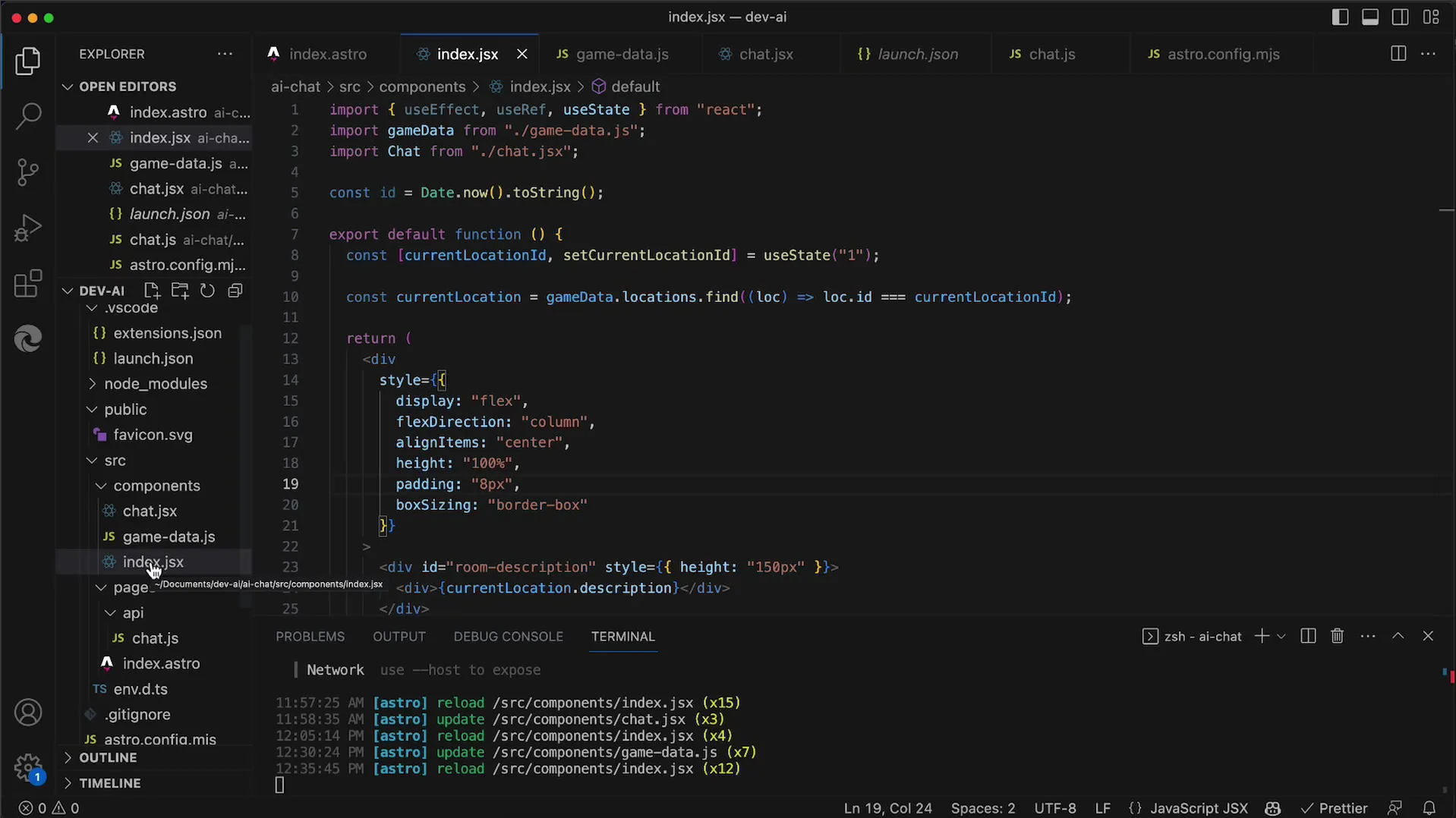Viewport: 1456px width, 818px height.
Task: Click Ln 19, Col 24 status item
Action: [x=887, y=808]
